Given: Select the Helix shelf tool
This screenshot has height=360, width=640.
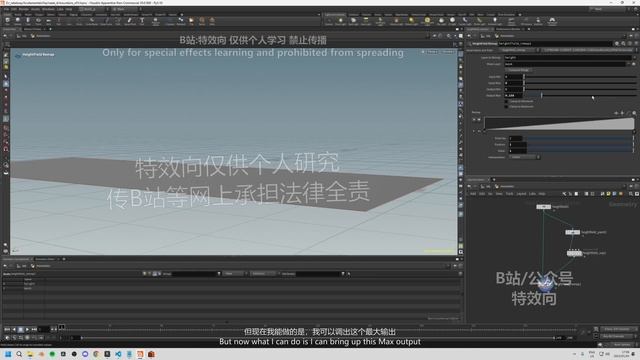Looking at the screenshot, I should 212,21.
